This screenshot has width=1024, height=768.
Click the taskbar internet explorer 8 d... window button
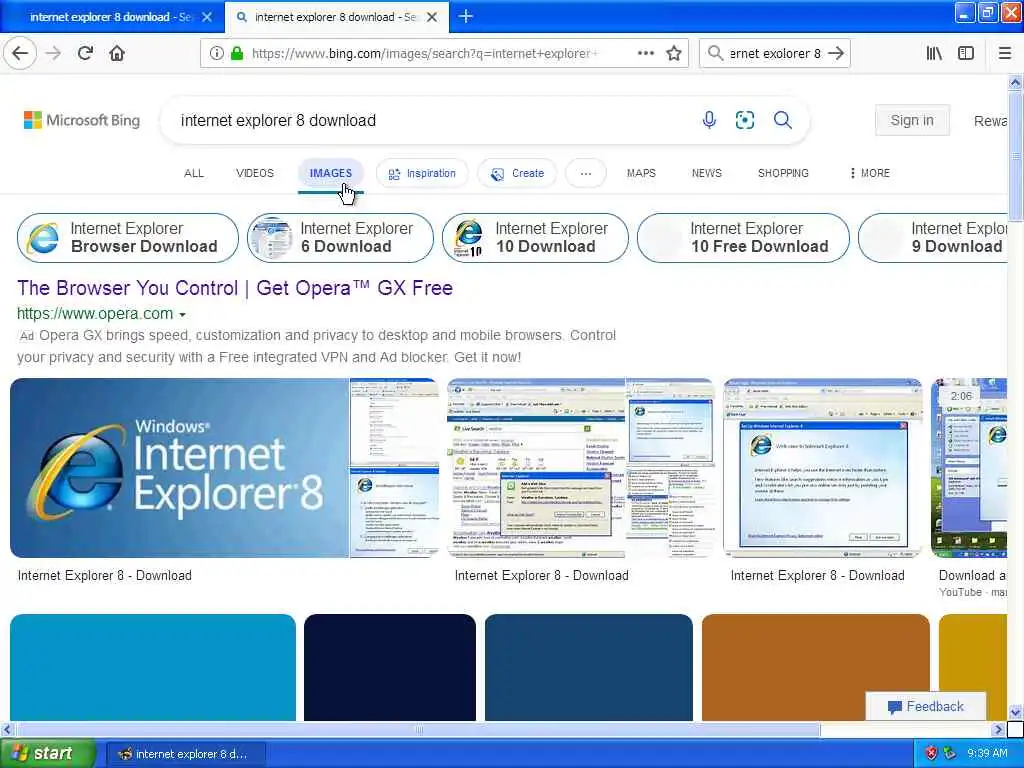coord(185,754)
